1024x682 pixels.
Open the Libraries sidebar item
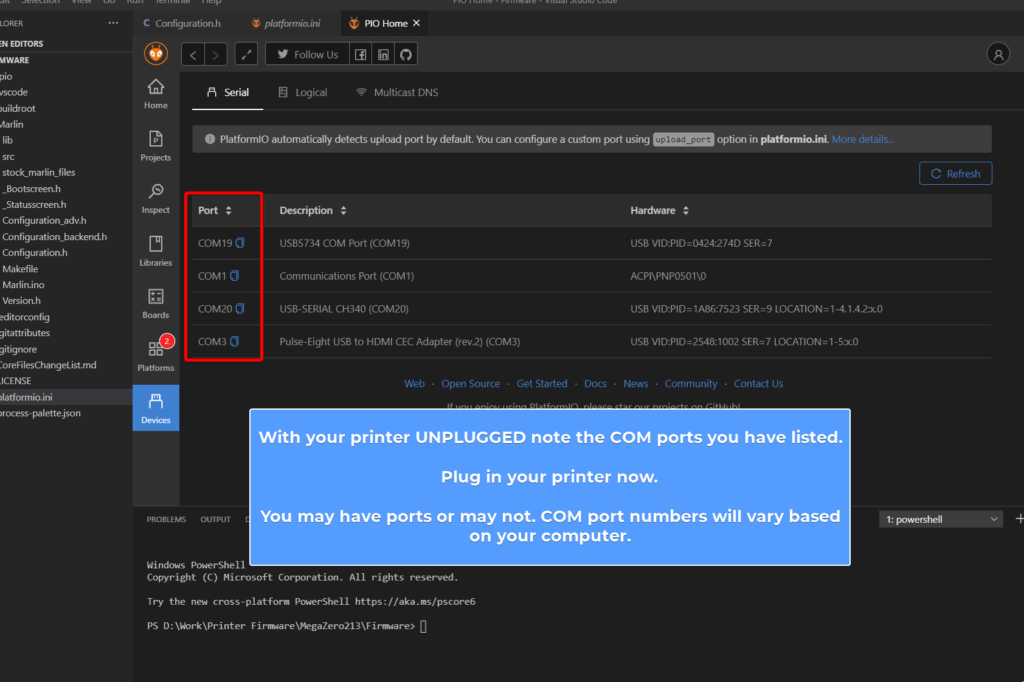[155, 252]
